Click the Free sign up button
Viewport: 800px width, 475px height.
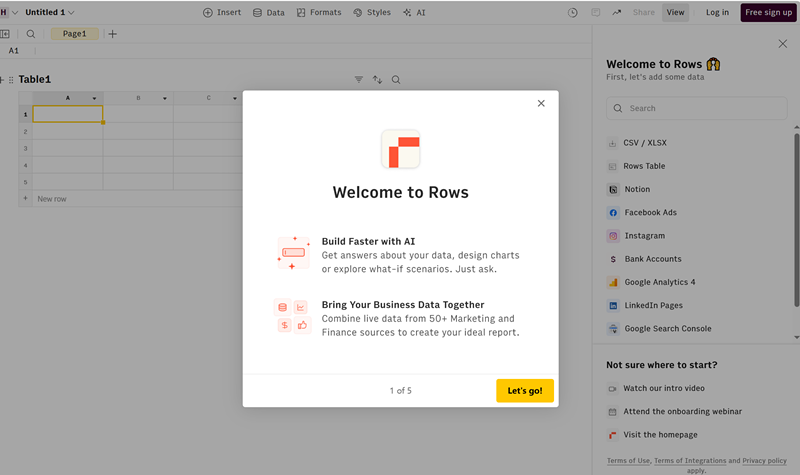pyautogui.click(x=768, y=12)
